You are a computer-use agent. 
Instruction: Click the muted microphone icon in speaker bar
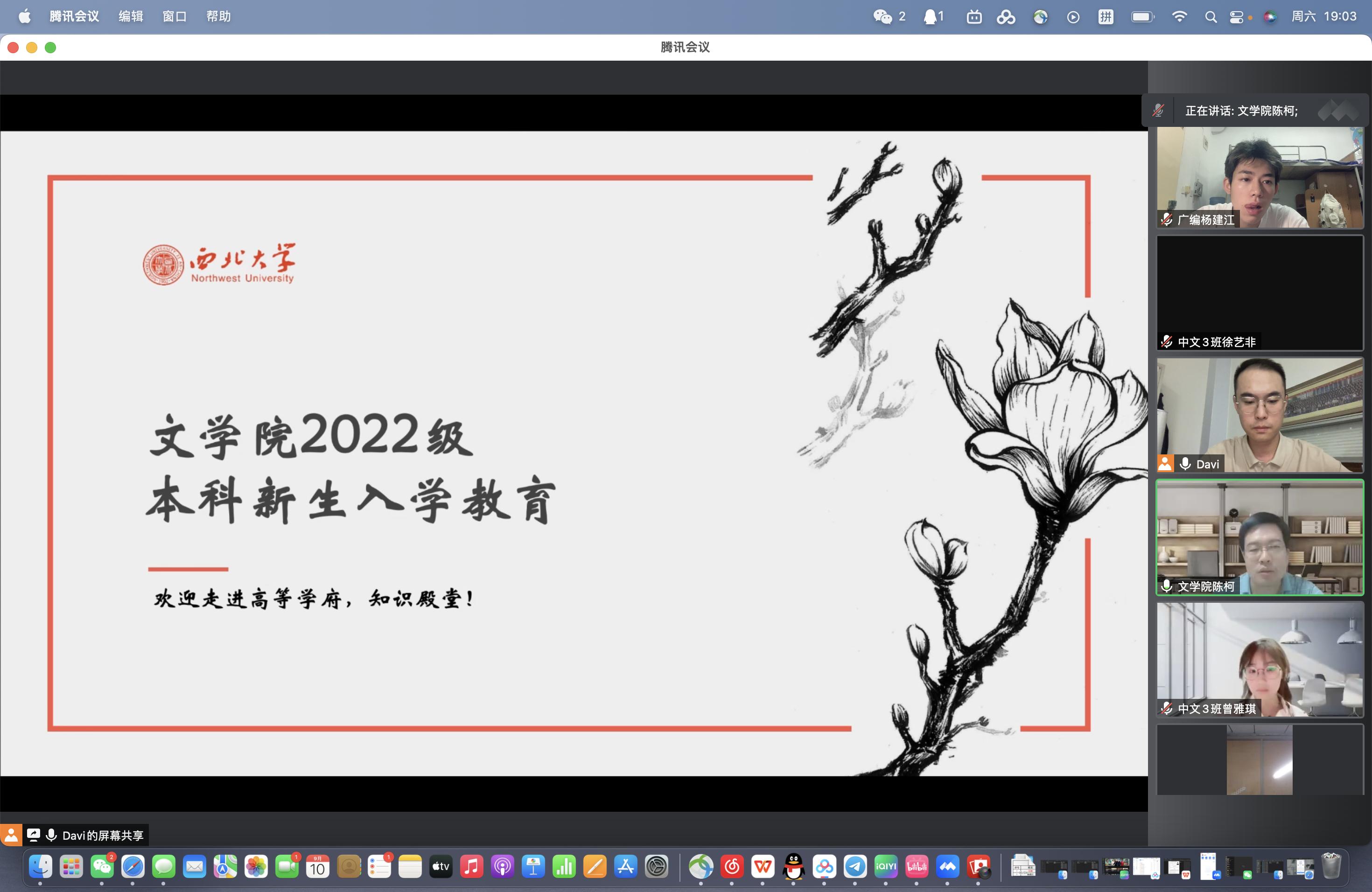(x=1157, y=110)
